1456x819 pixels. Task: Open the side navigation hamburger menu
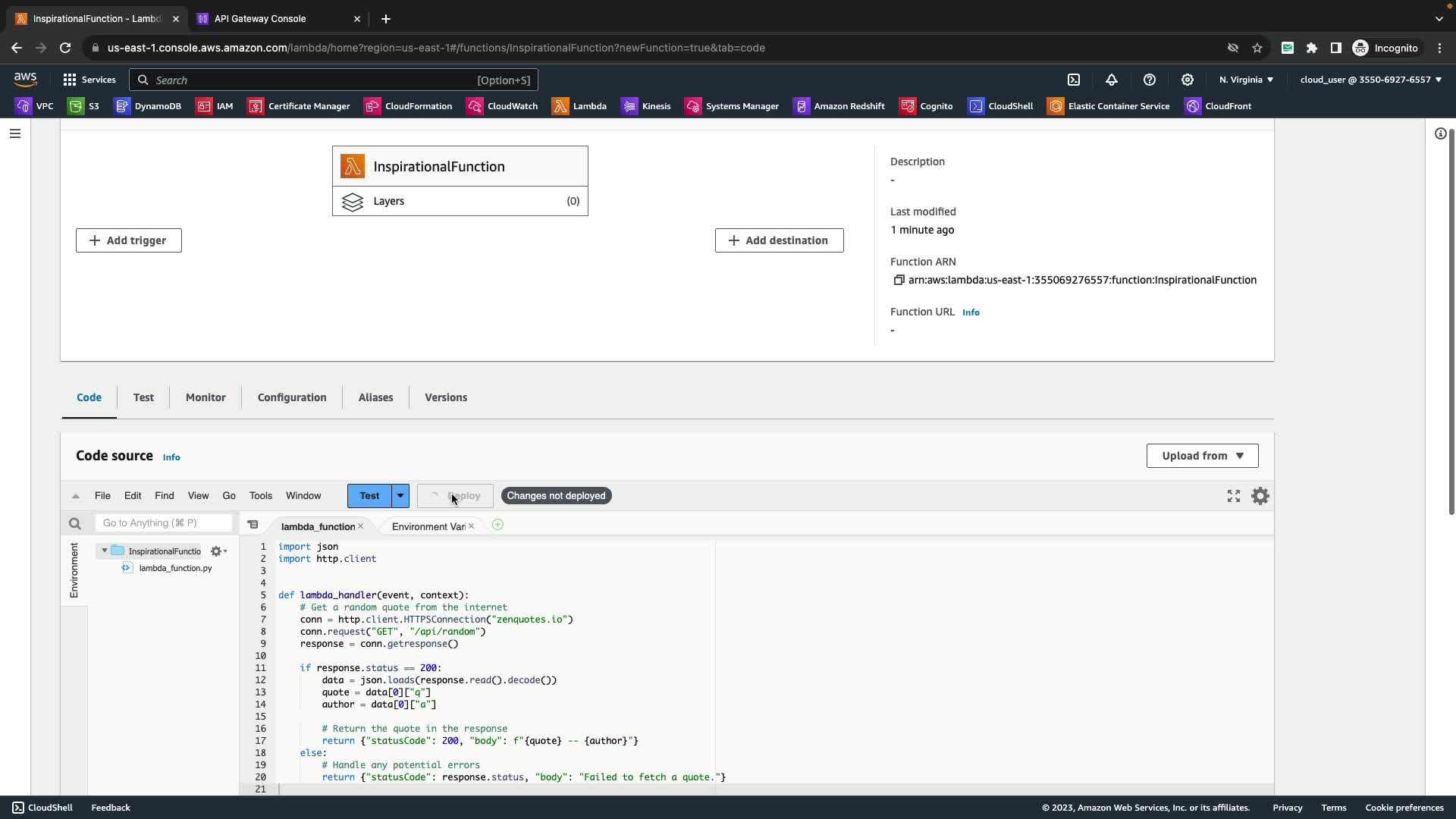pos(15,133)
